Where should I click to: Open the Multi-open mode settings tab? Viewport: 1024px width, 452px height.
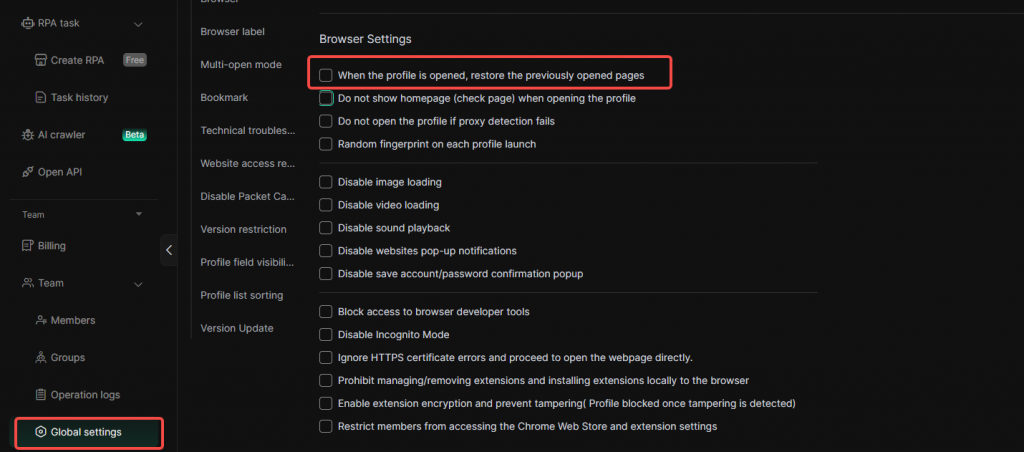pos(240,64)
